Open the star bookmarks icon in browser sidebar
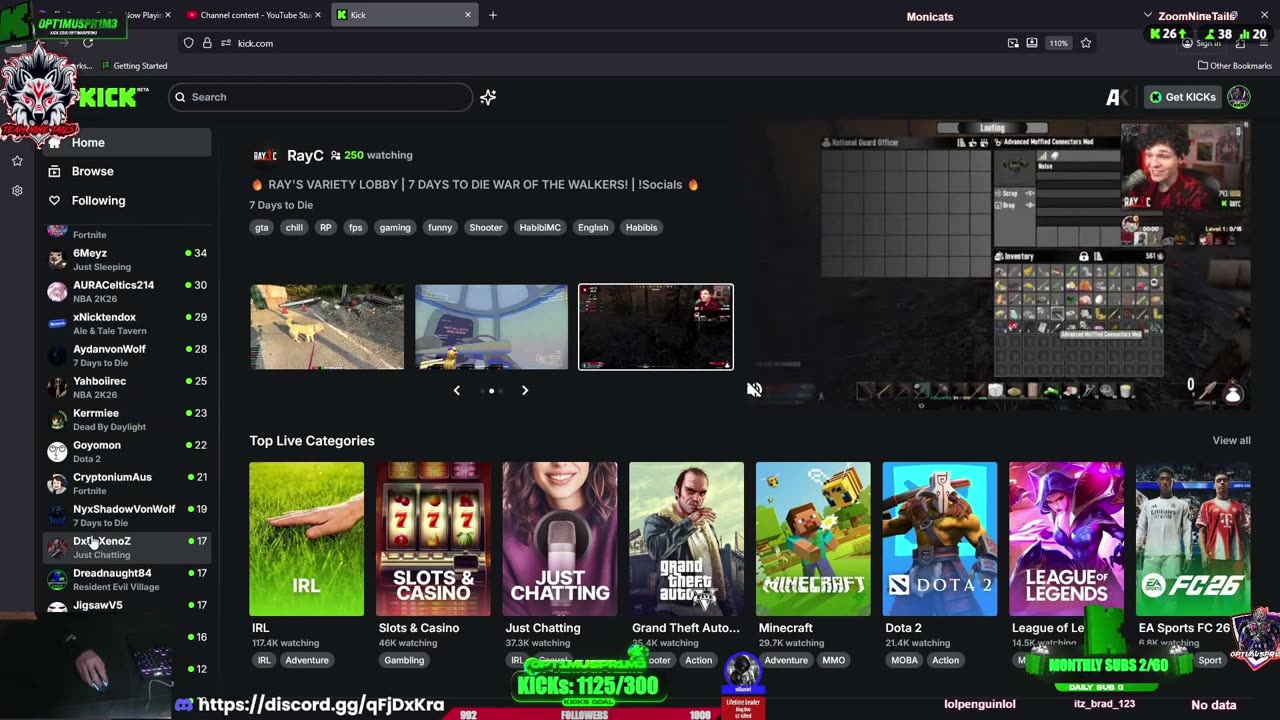1280x720 pixels. pos(17,160)
